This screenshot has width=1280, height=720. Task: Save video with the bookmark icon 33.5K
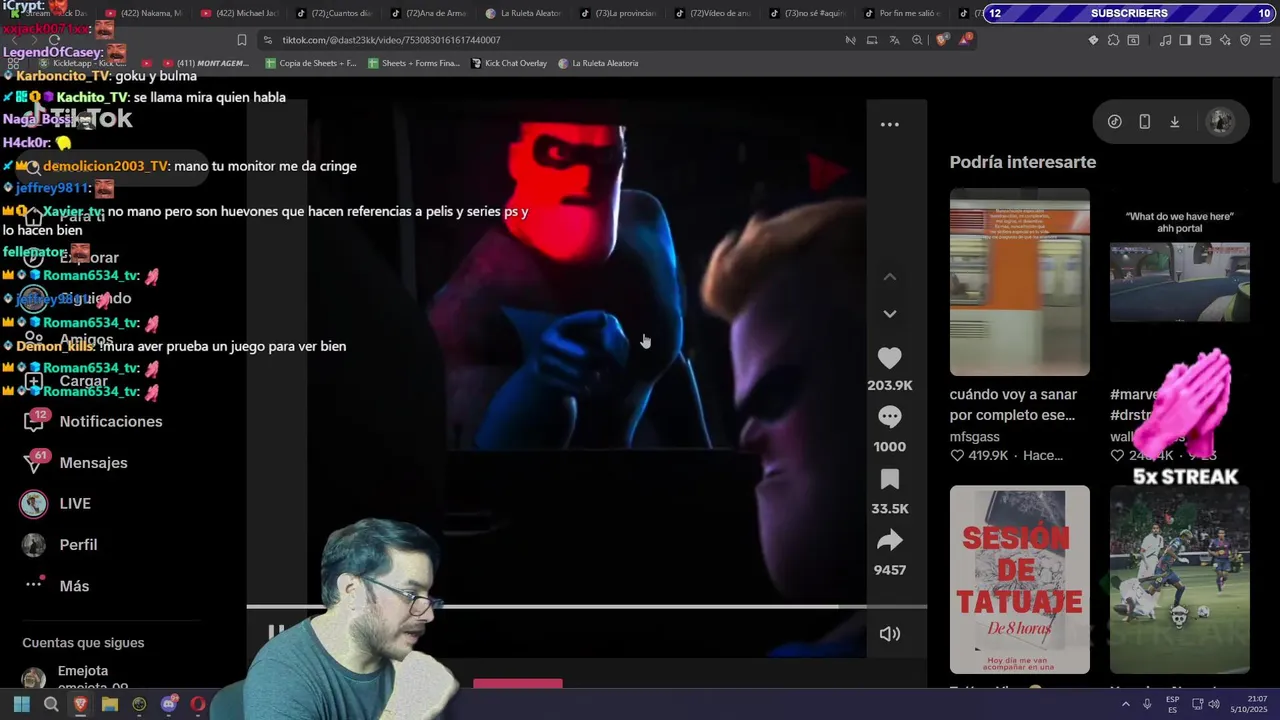889,479
